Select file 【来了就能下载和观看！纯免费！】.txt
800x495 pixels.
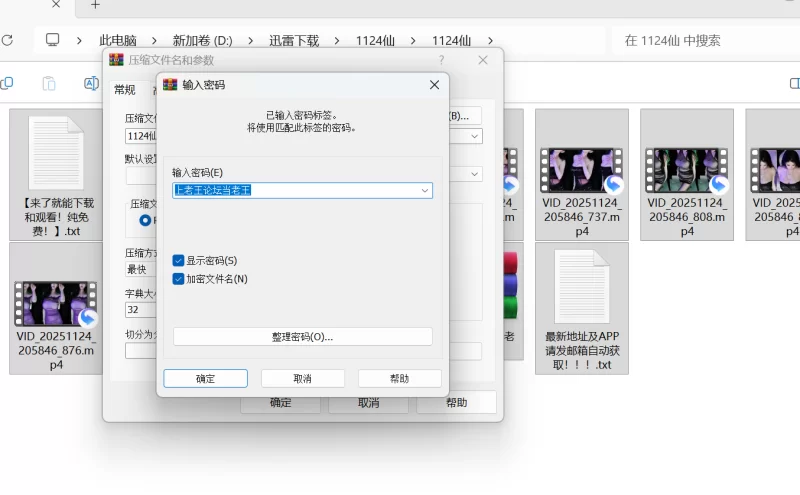click(57, 175)
